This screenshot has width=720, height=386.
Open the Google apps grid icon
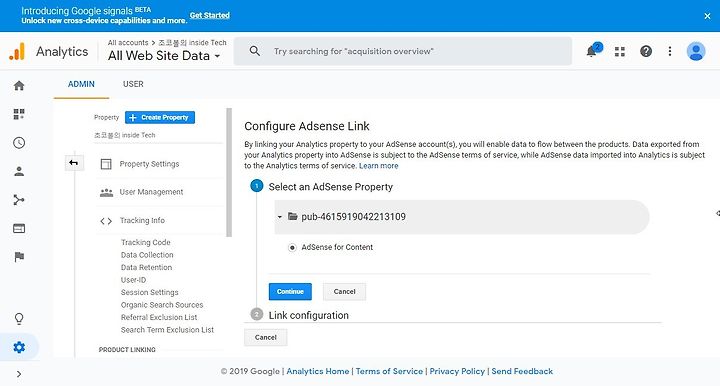point(620,51)
